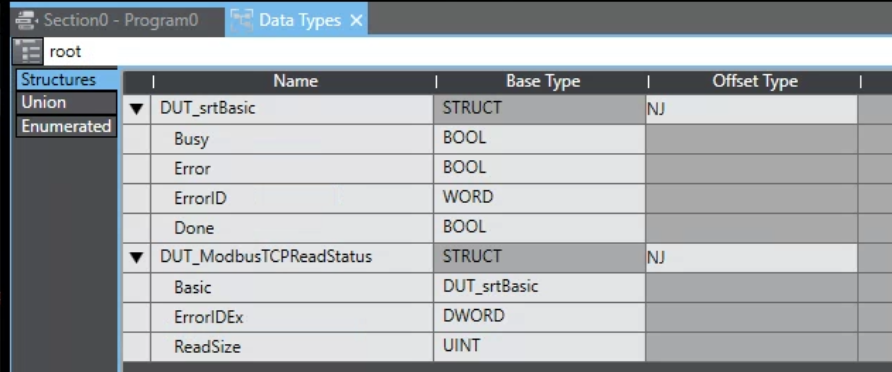Close the Data Types tab
This screenshot has width=892, height=372.
pos(356,21)
